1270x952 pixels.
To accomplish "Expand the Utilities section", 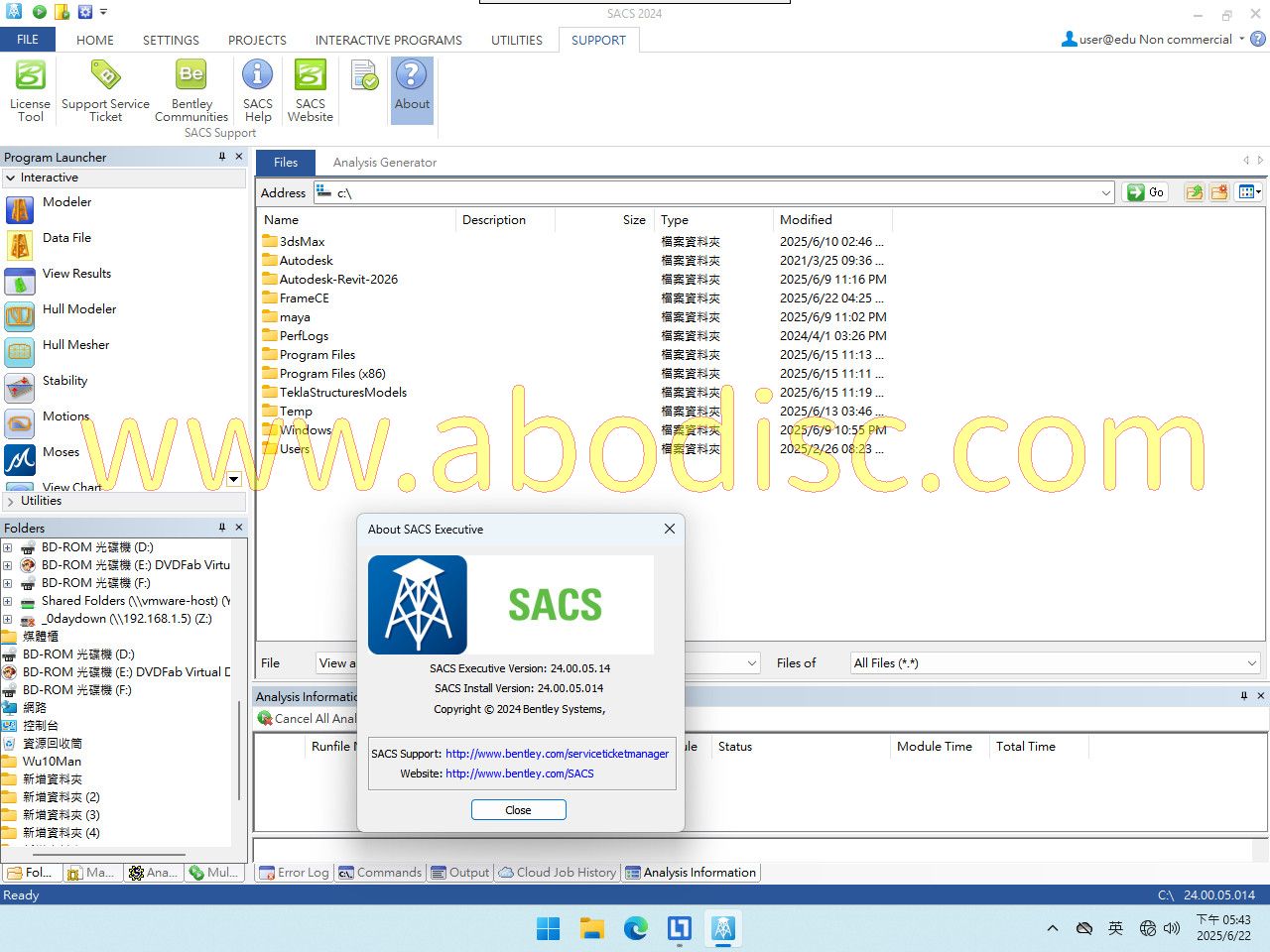I will (x=11, y=501).
